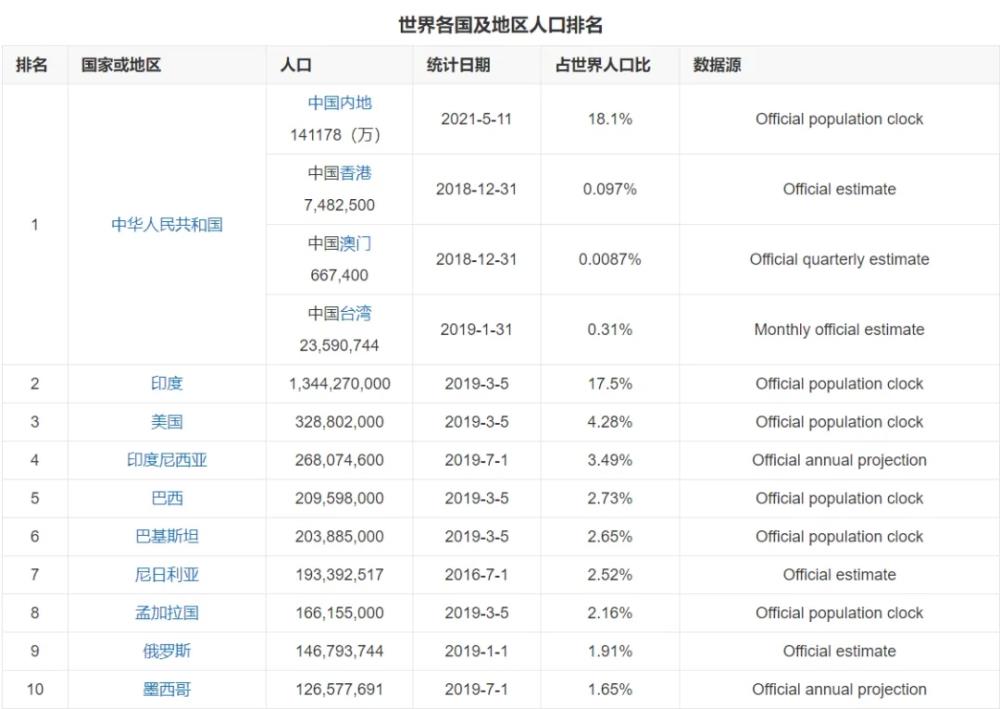Open the 巴基斯坦 link
The width and height of the screenshot is (1000, 709).
pos(167,536)
